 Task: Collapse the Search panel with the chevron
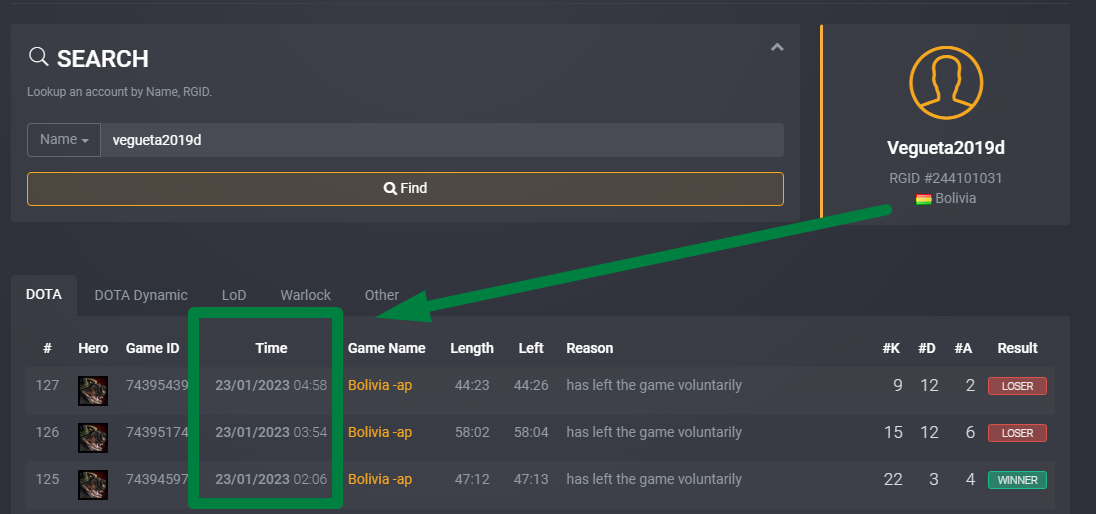pos(777,48)
